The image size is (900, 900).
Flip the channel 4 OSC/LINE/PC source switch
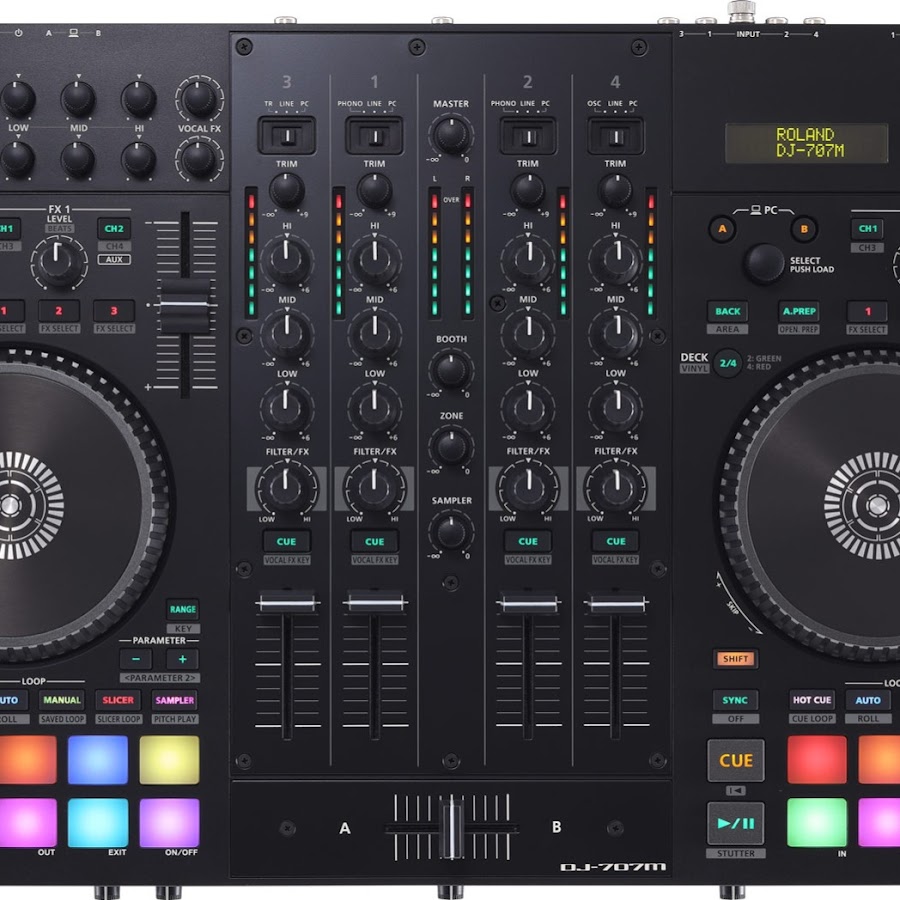(x=615, y=136)
